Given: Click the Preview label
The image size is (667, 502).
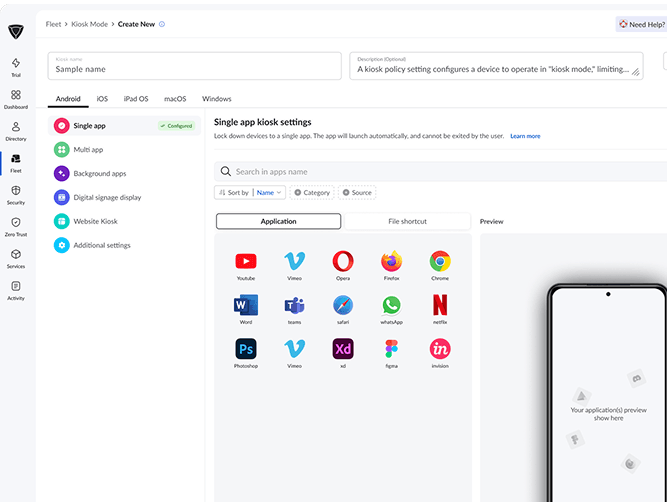Looking at the screenshot, I should (491, 222).
